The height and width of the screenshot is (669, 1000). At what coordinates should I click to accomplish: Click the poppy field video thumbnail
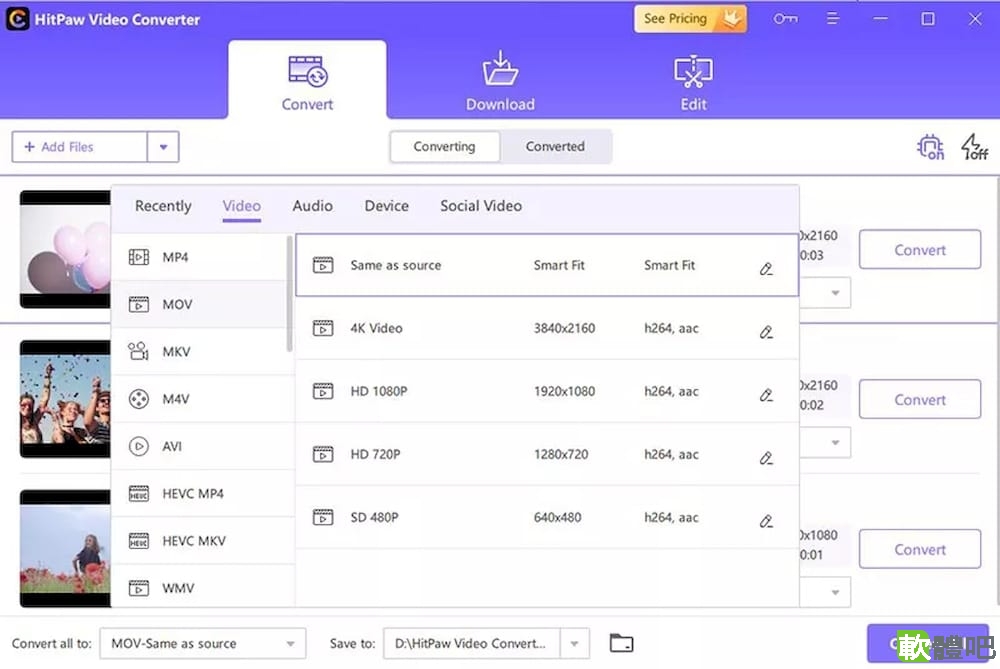click(x=65, y=548)
